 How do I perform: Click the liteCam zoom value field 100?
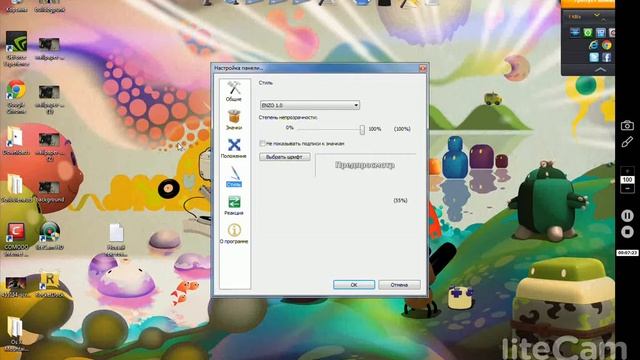[x=627, y=180]
